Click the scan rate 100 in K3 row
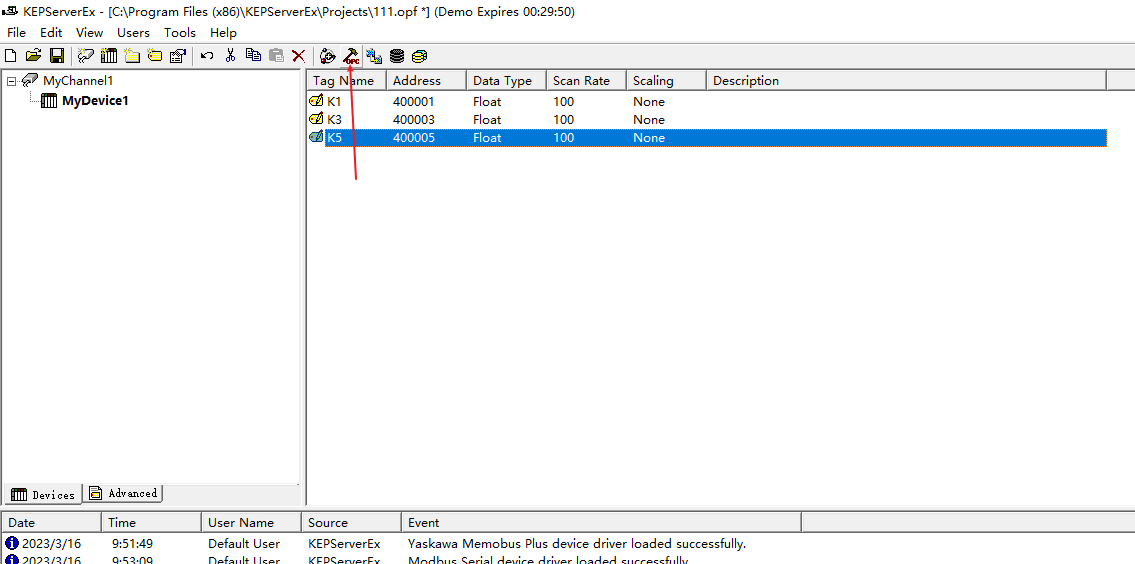The width and height of the screenshot is (1135, 564). [564, 119]
